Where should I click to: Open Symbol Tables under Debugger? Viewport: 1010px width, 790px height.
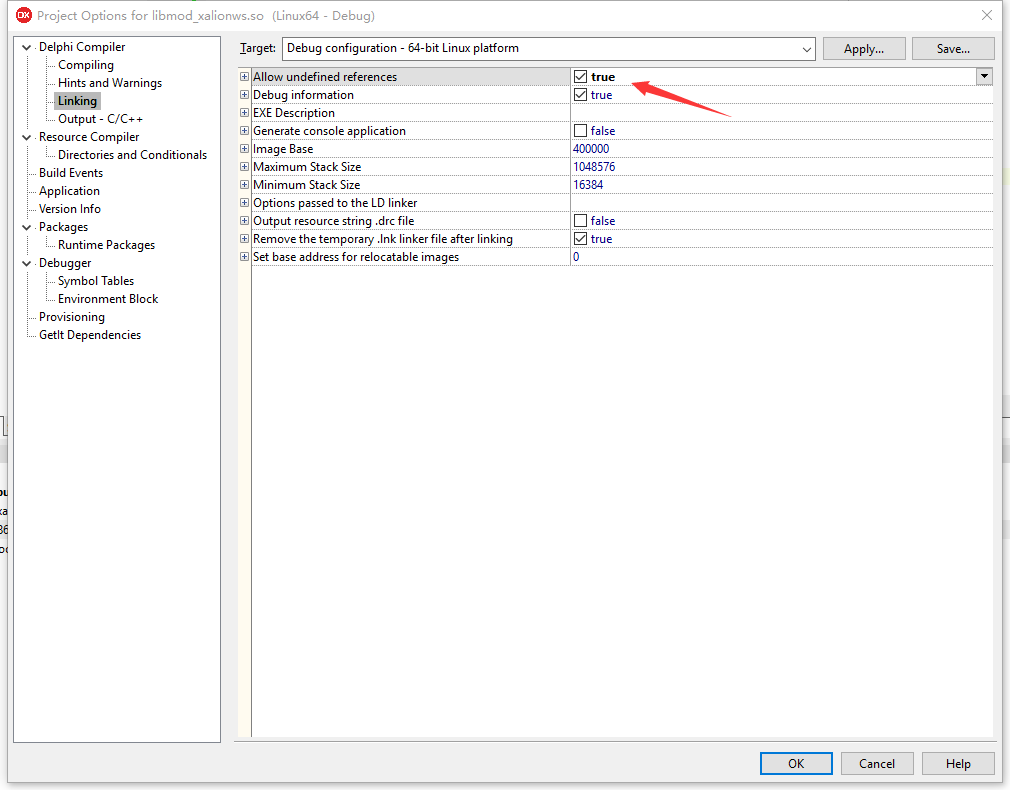[x=96, y=282]
